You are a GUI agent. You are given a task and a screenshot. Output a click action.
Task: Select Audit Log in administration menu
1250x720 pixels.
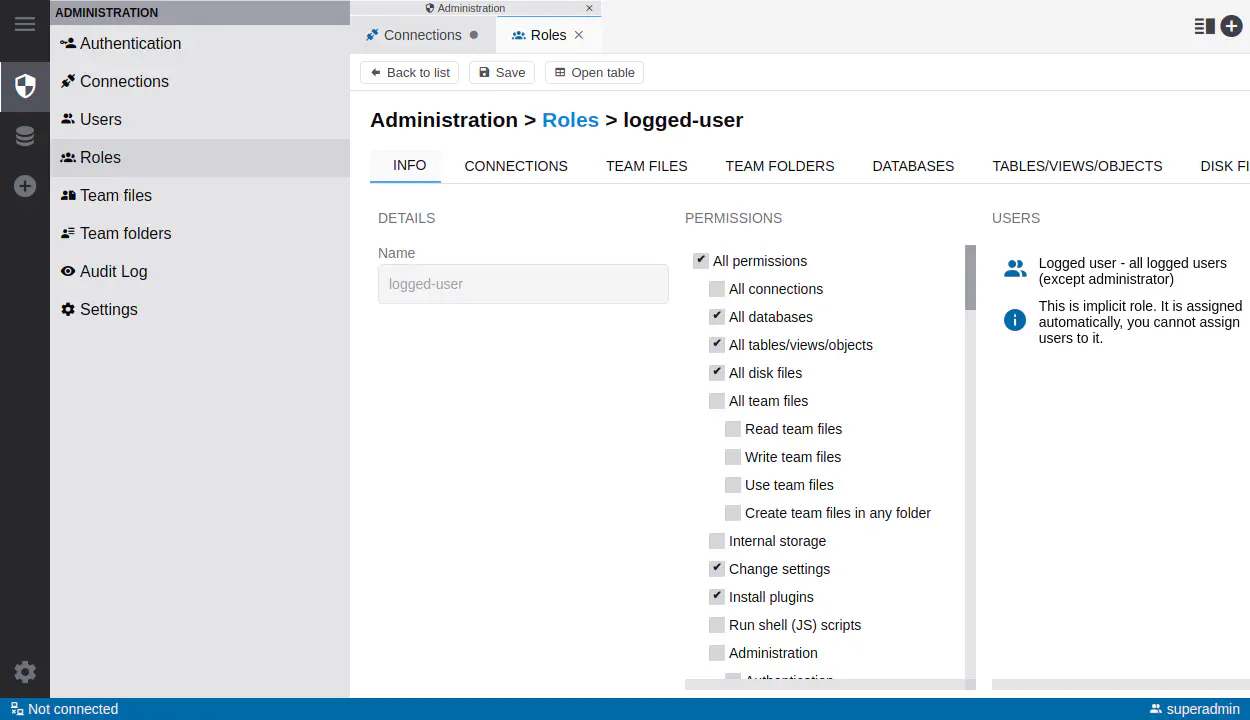click(x=113, y=271)
